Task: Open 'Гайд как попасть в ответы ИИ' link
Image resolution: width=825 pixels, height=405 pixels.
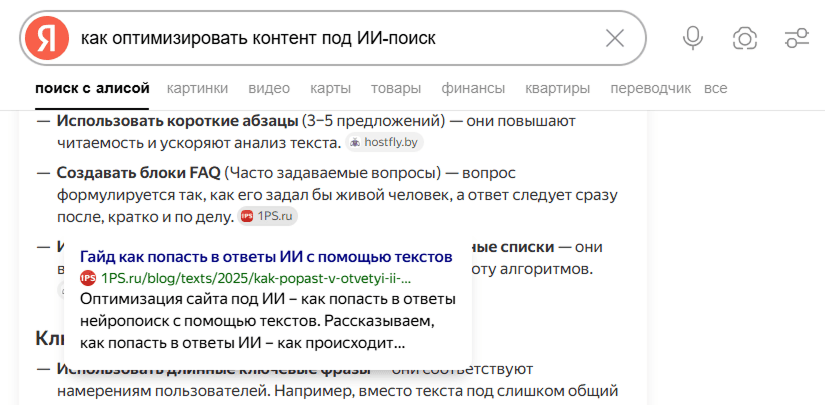Action: [x=266, y=257]
